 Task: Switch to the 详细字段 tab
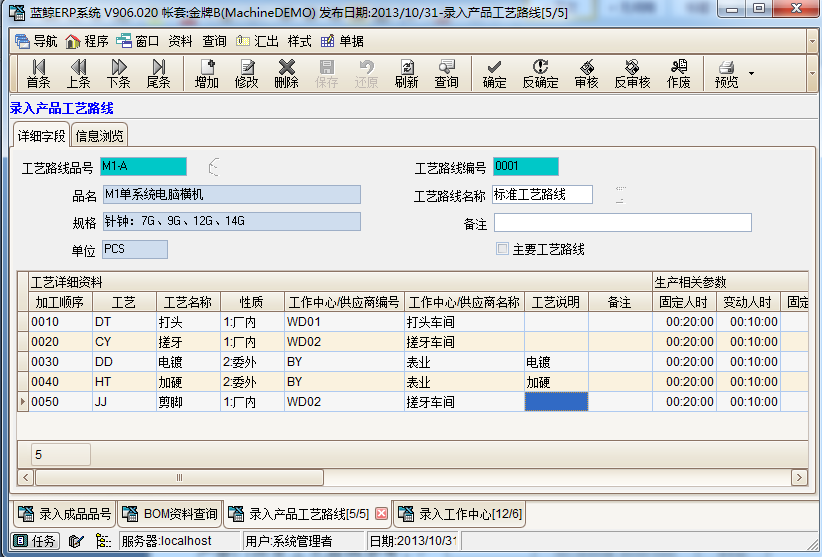point(41,136)
